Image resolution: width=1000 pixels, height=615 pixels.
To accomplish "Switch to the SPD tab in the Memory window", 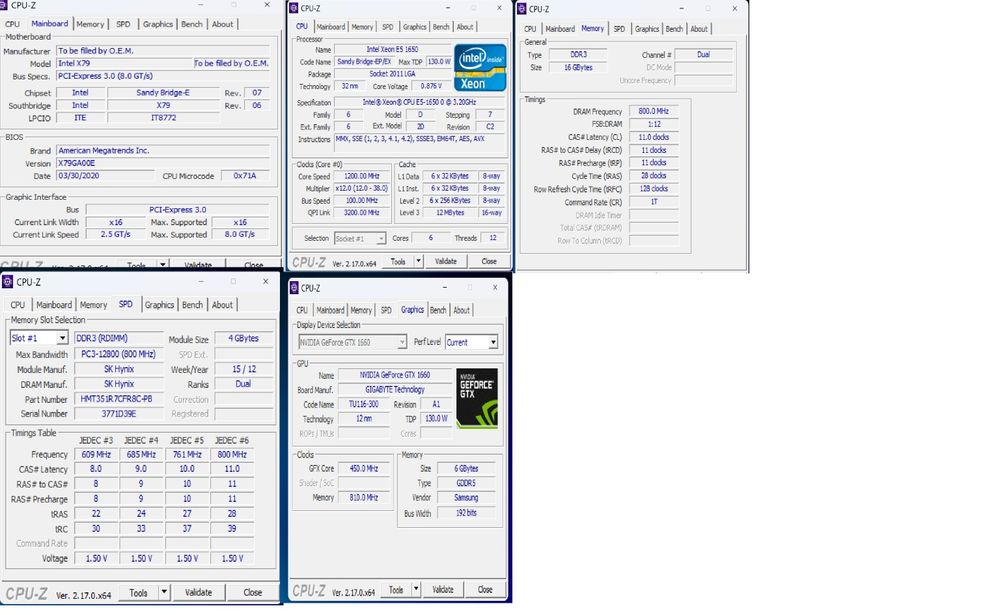I will click(x=619, y=29).
